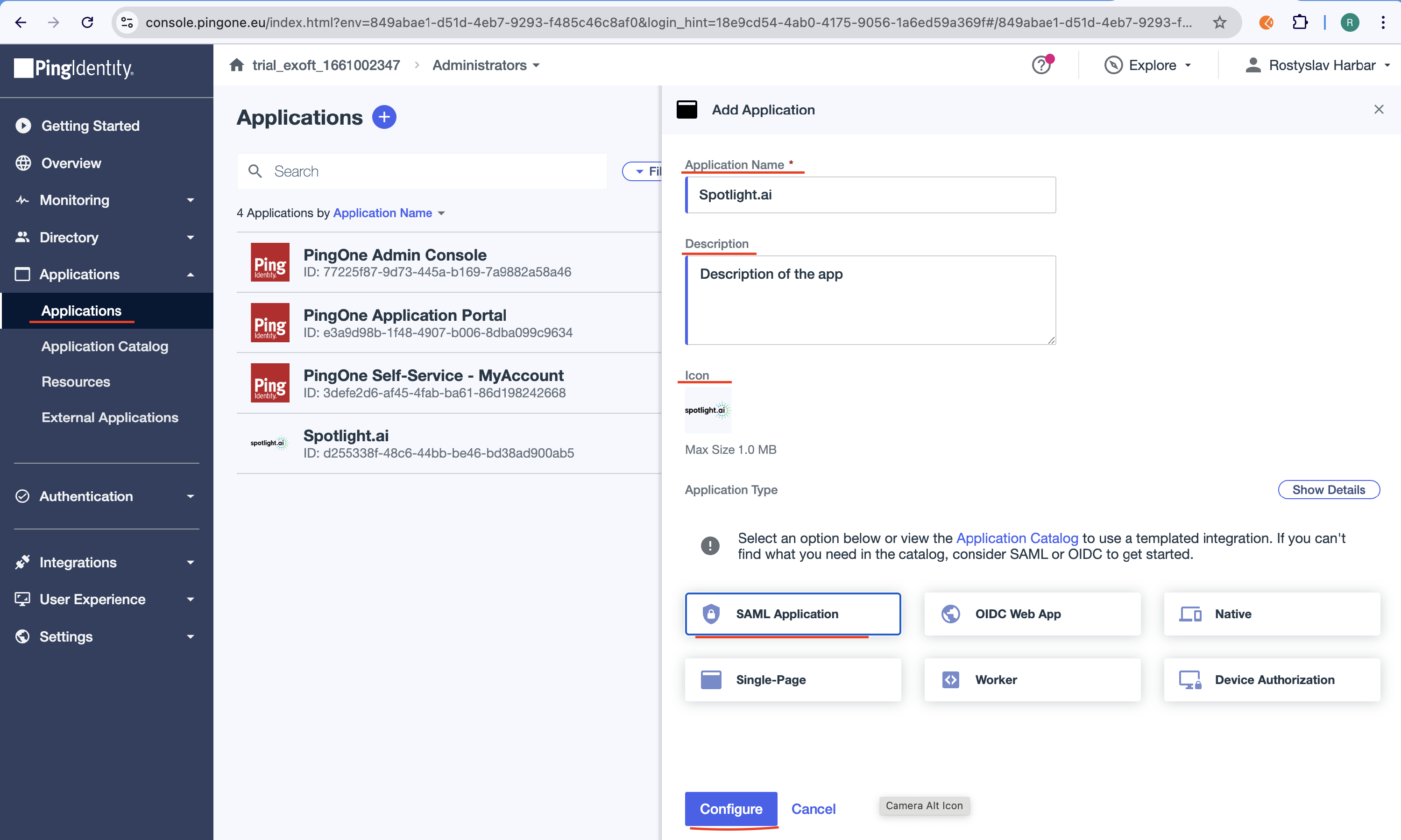1401x840 pixels.
Task: Pick Device Authorization application type
Action: tap(1271, 679)
